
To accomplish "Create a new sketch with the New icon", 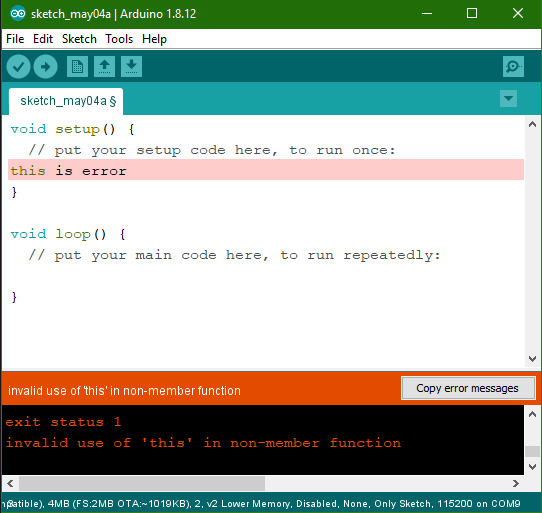I will click(77, 66).
